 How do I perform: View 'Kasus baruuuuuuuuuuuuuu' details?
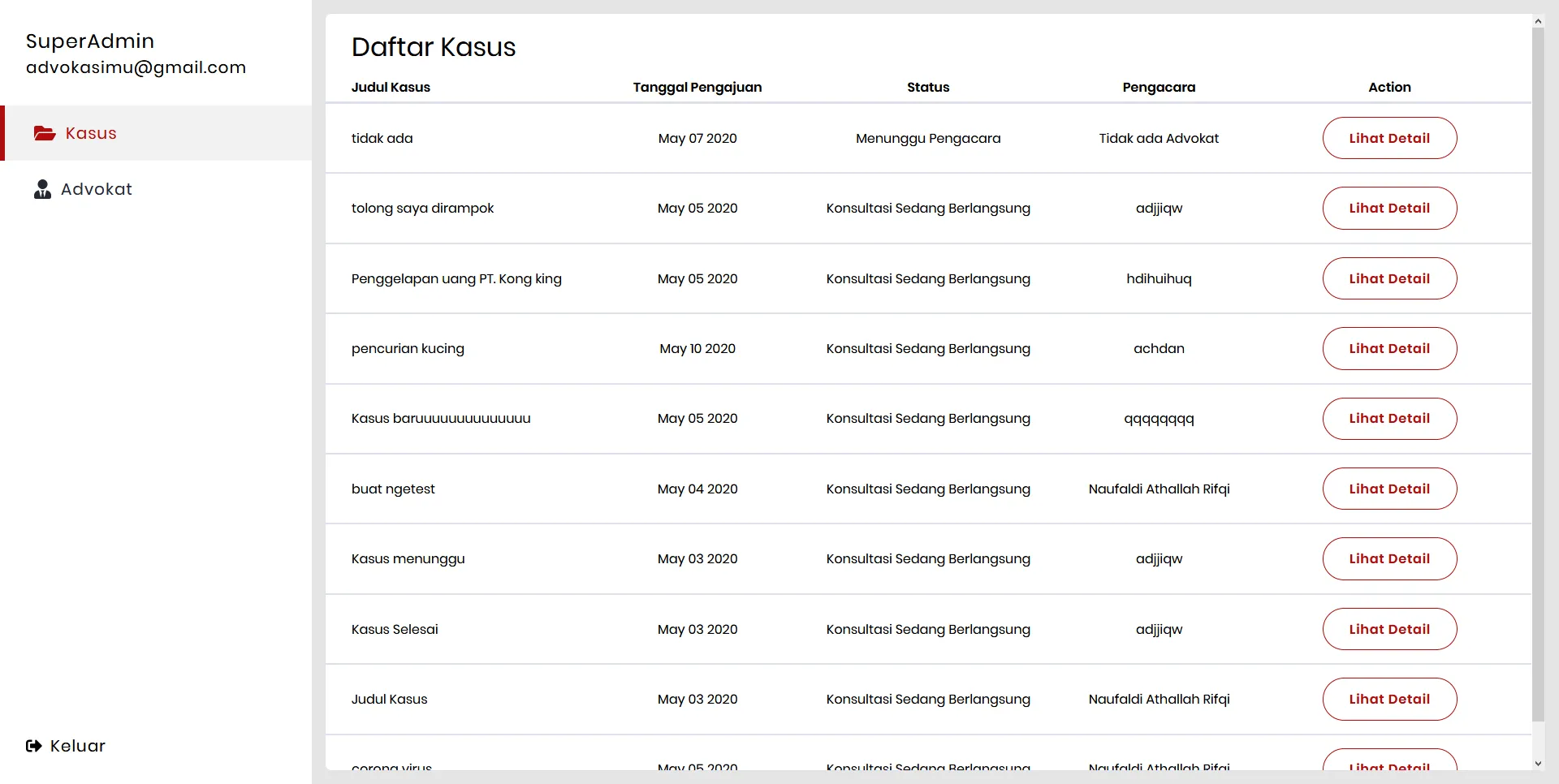point(1389,419)
